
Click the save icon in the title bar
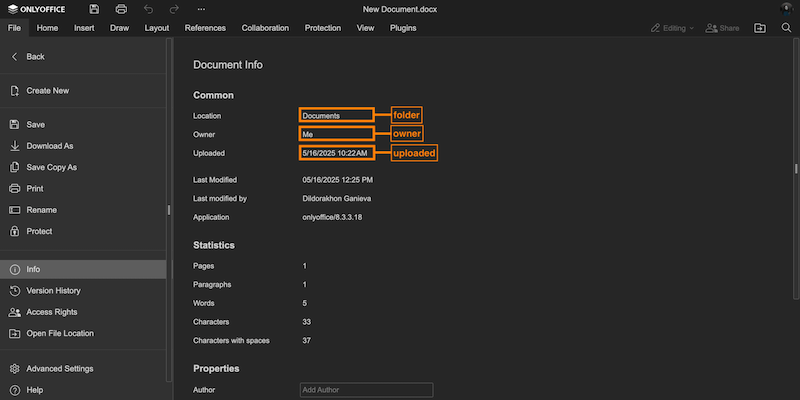point(94,9)
